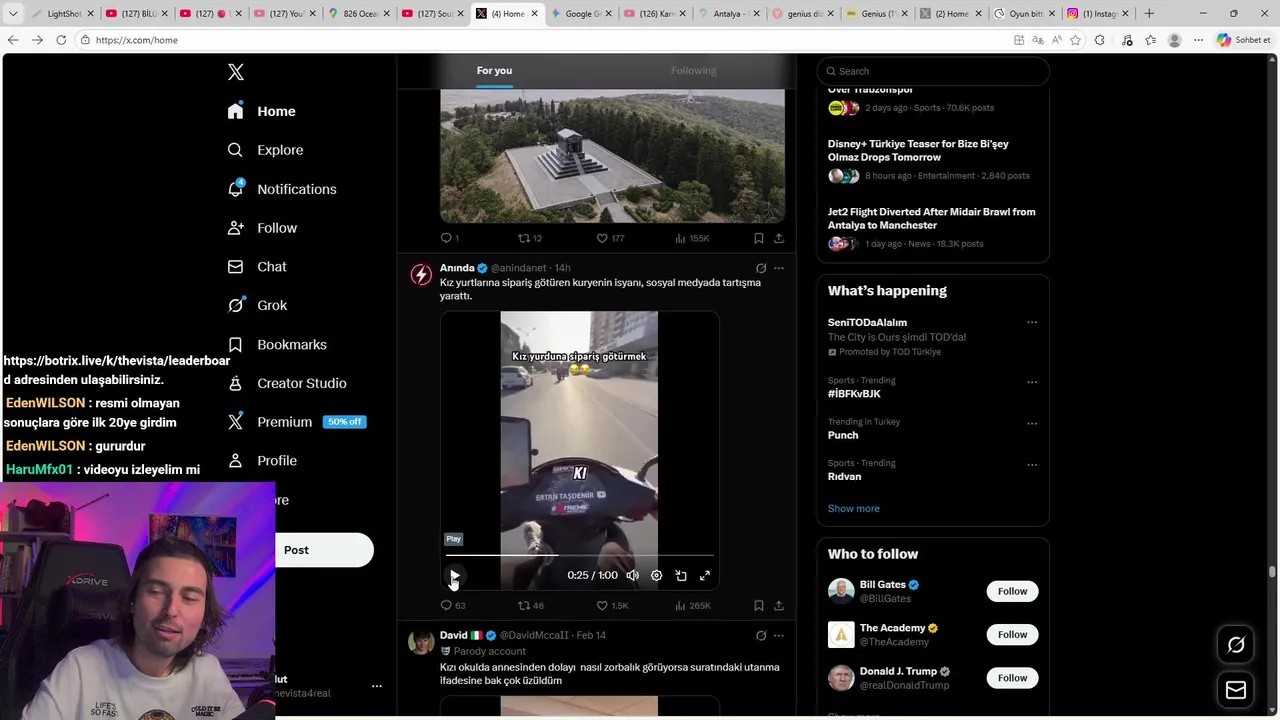Like the Anında post with 1.5K likes
Screen dimensions: 1280x720
coord(612,605)
